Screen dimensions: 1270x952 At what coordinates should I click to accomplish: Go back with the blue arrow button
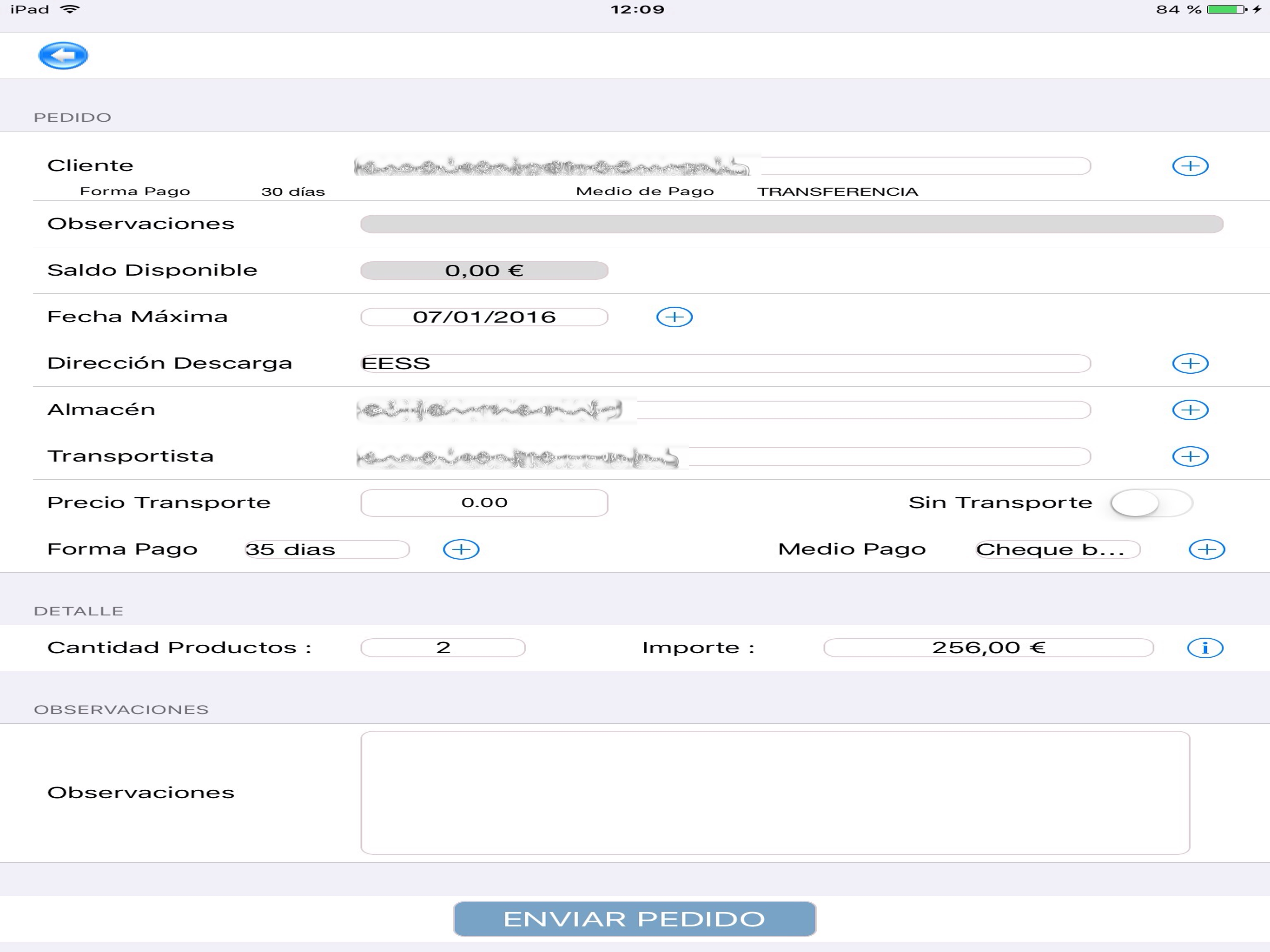point(63,56)
